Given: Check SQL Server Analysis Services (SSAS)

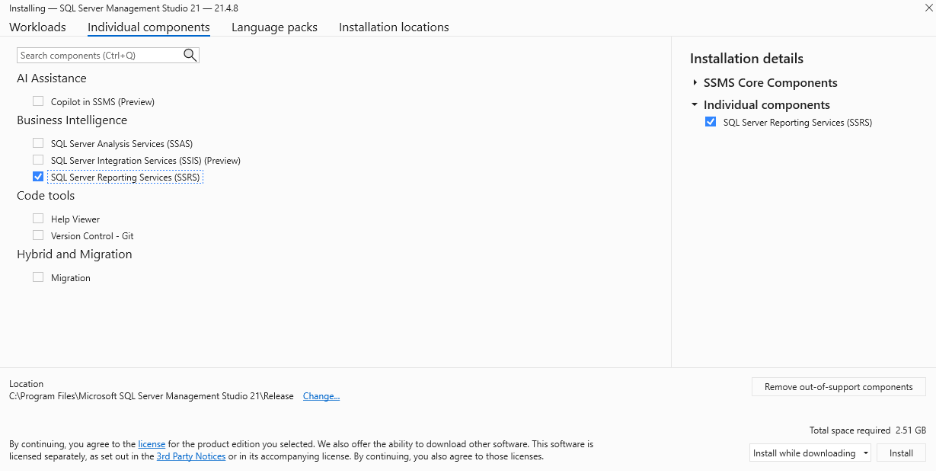Looking at the screenshot, I should [x=38, y=143].
